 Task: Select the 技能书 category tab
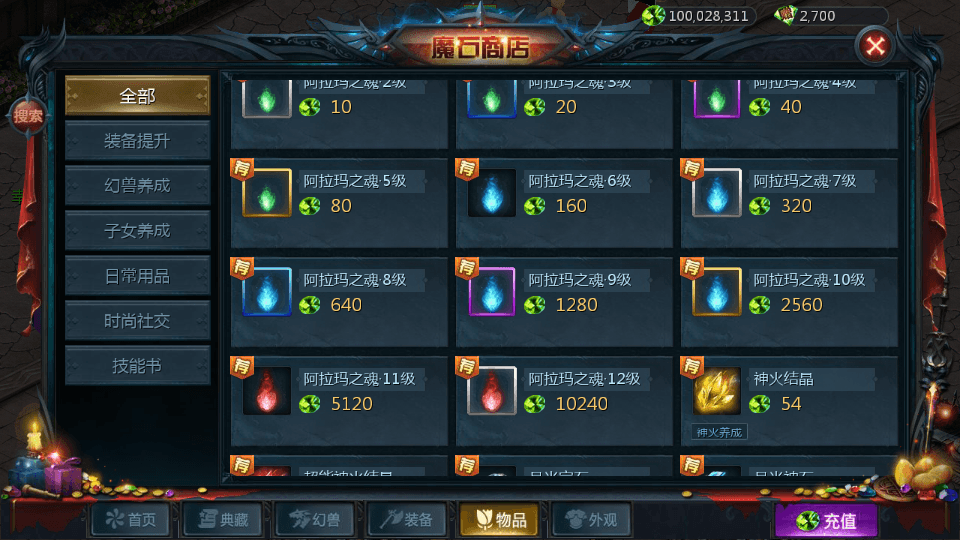(138, 366)
